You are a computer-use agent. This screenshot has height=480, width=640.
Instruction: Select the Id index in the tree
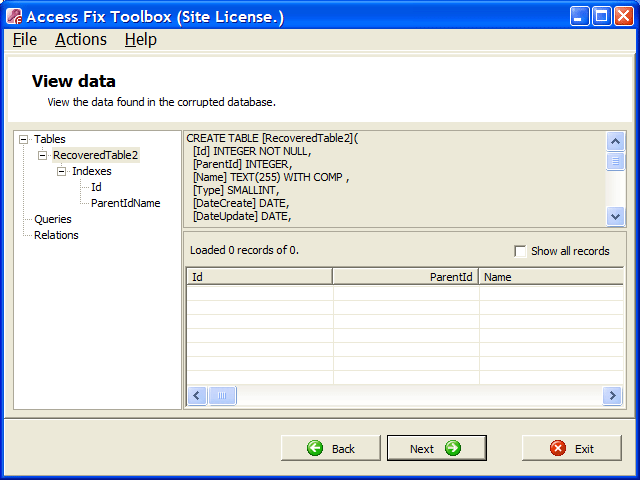[96, 187]
